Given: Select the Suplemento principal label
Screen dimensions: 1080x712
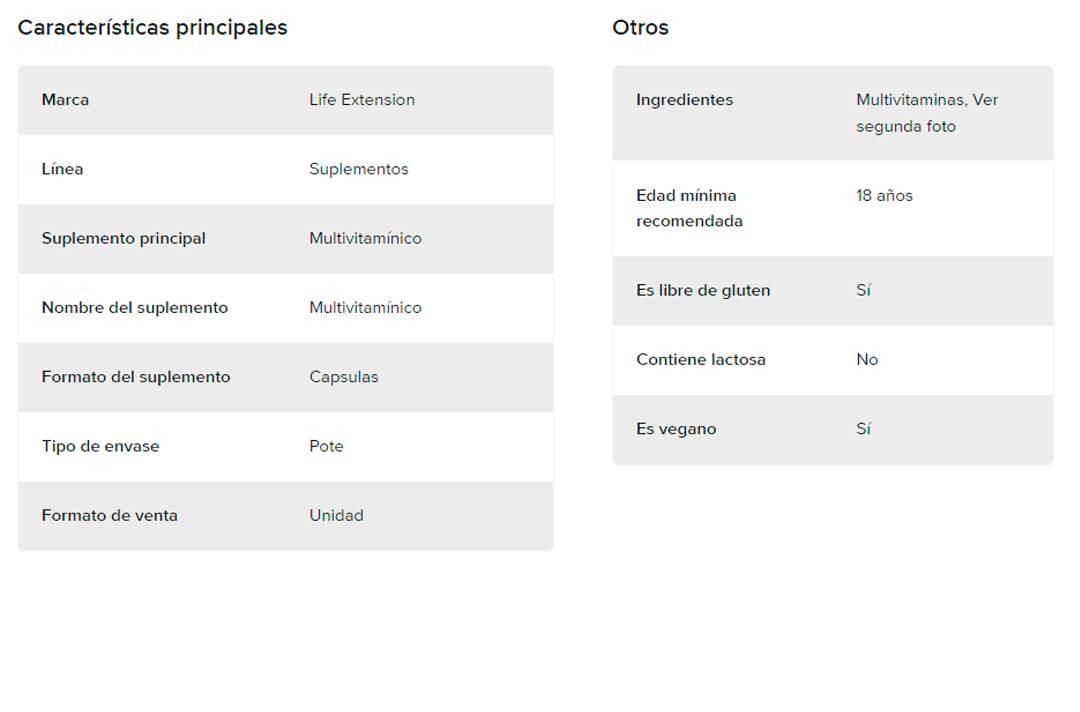Looking at the screenshot, I should [124, 239].
